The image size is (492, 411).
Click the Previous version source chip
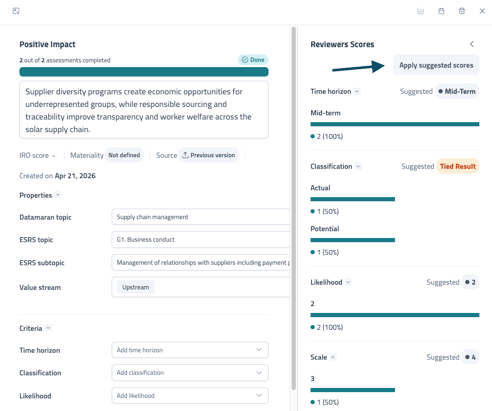[x=209, y=155]
